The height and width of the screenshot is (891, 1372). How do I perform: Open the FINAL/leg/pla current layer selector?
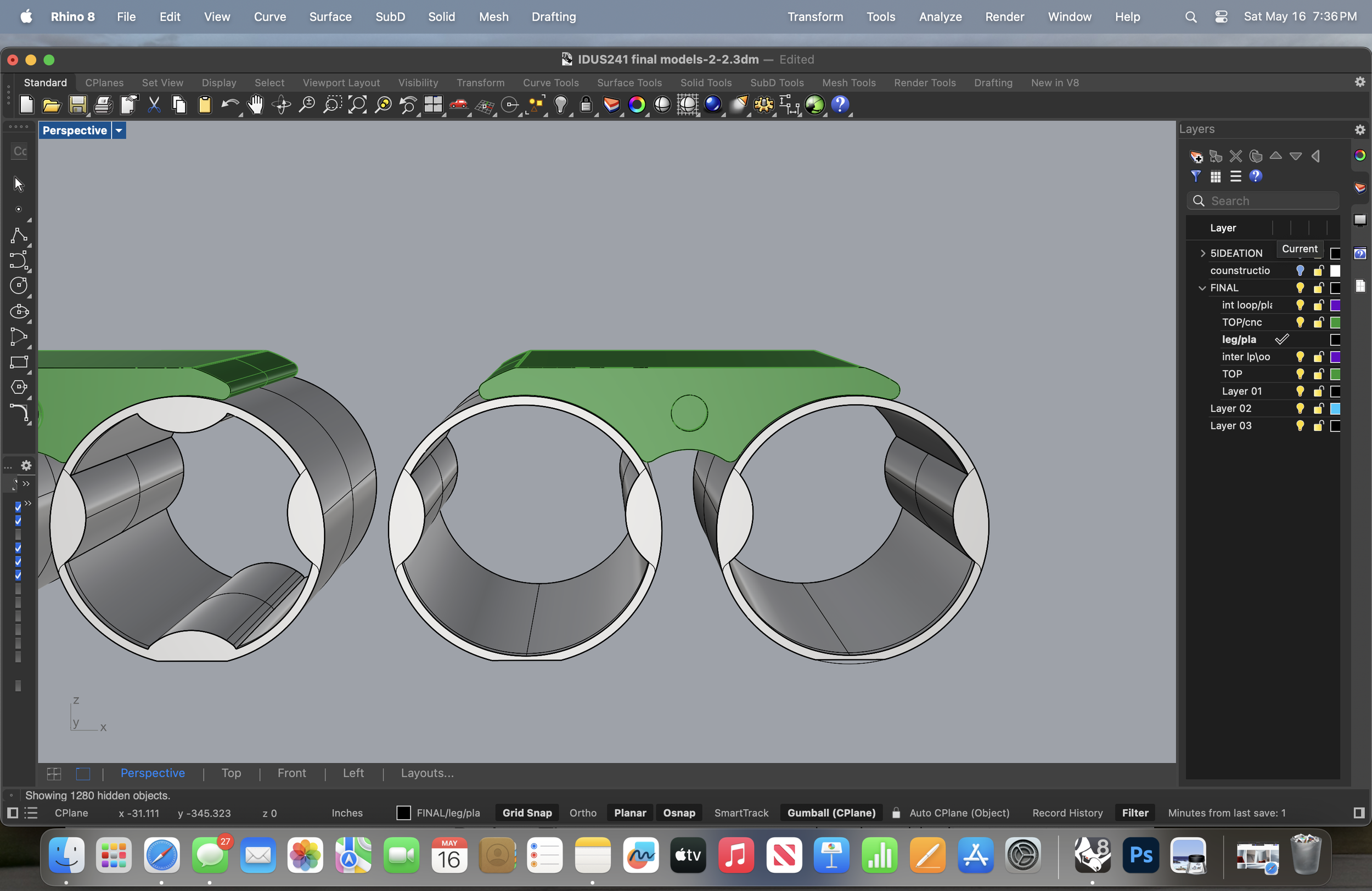coord(438,813)
